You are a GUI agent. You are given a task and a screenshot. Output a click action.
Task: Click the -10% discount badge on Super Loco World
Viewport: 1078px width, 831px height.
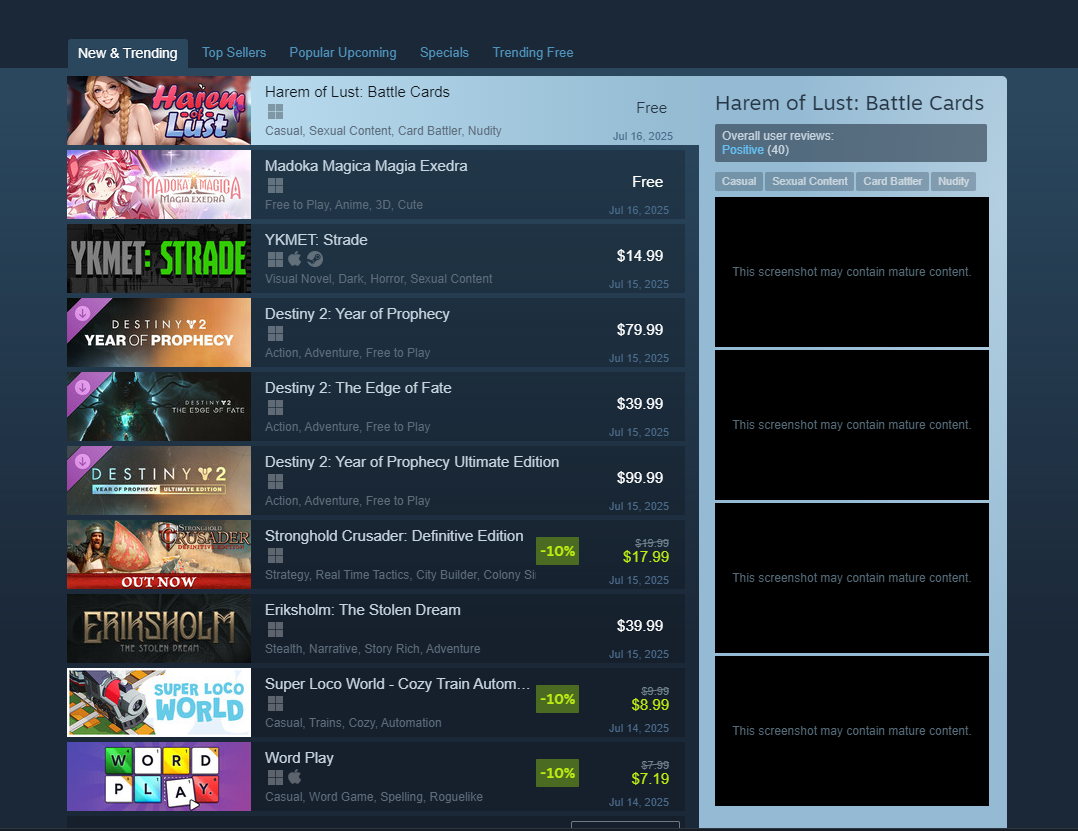[x=558, y=699]
